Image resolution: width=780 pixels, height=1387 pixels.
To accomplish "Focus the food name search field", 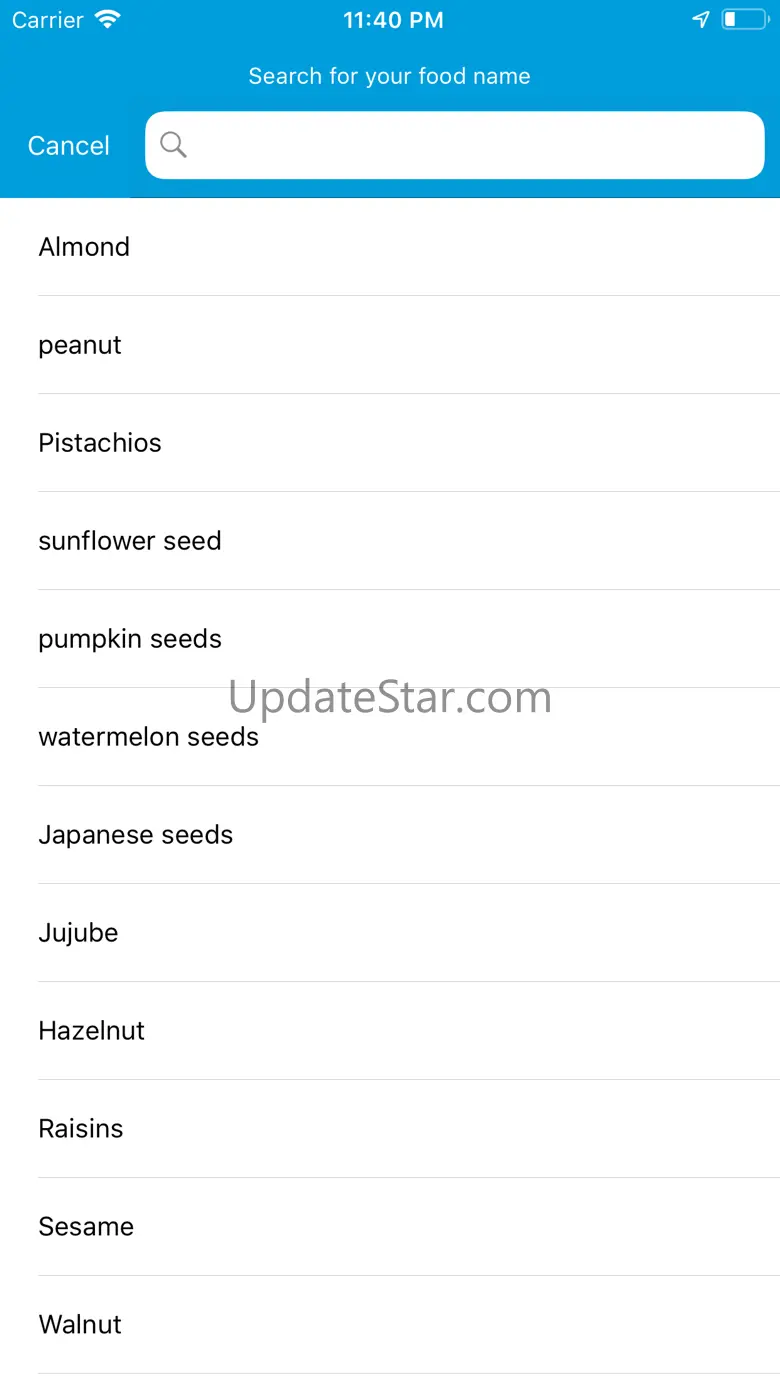I will (x=470, y=145).
